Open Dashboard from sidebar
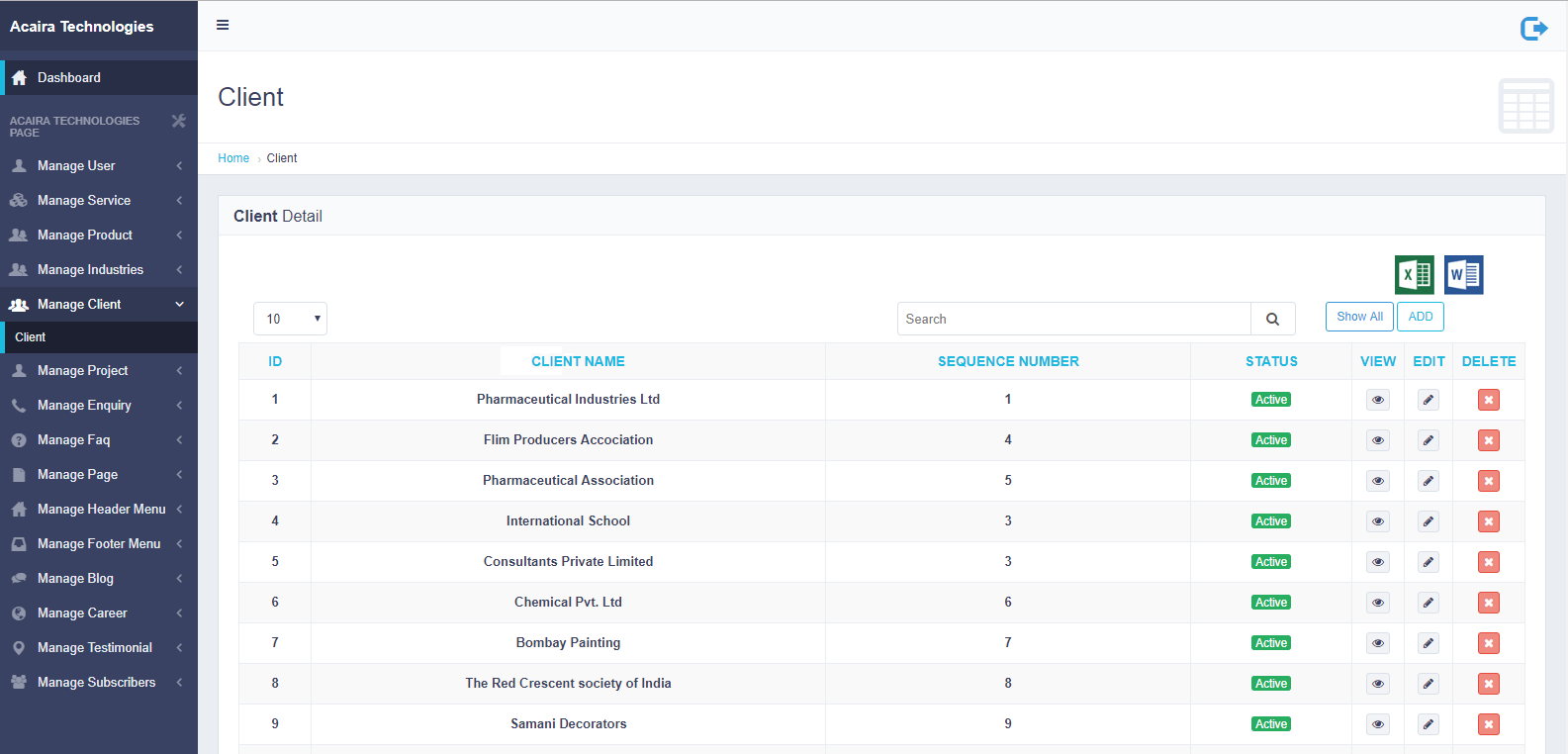 pyautogui.click(x=69, y=77)
